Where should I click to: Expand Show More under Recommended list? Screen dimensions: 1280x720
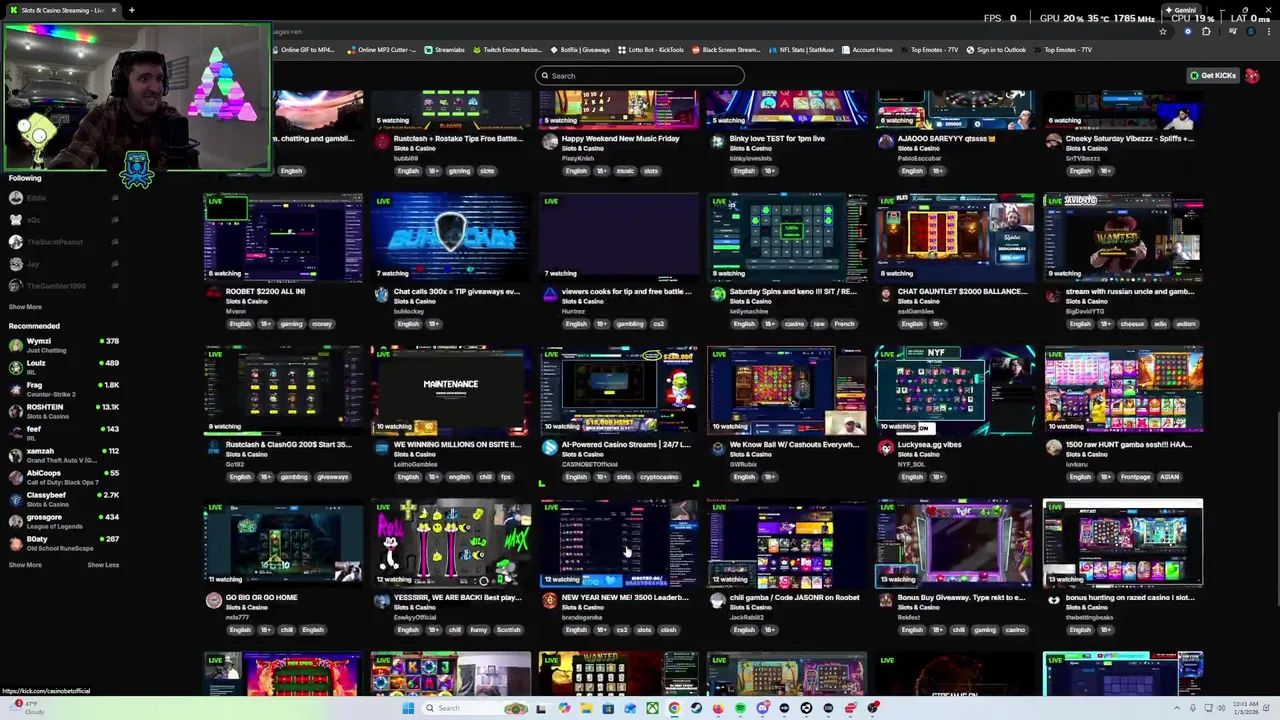[x=25, y=565]
